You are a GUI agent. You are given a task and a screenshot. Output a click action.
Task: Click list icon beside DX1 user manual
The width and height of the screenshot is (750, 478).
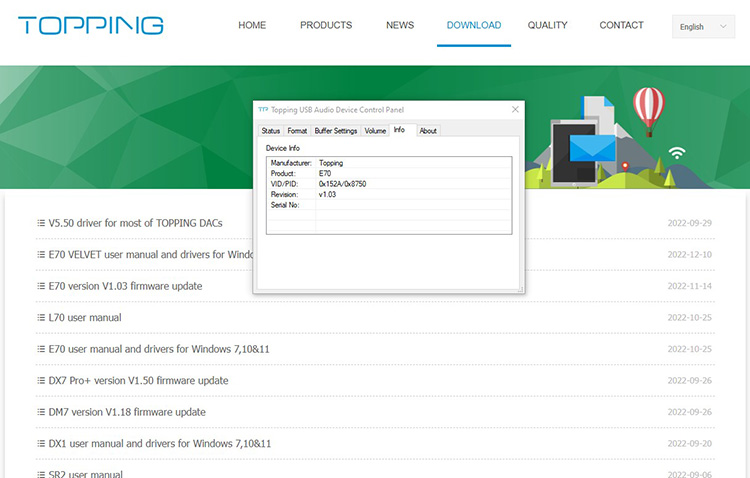point(41,444)
